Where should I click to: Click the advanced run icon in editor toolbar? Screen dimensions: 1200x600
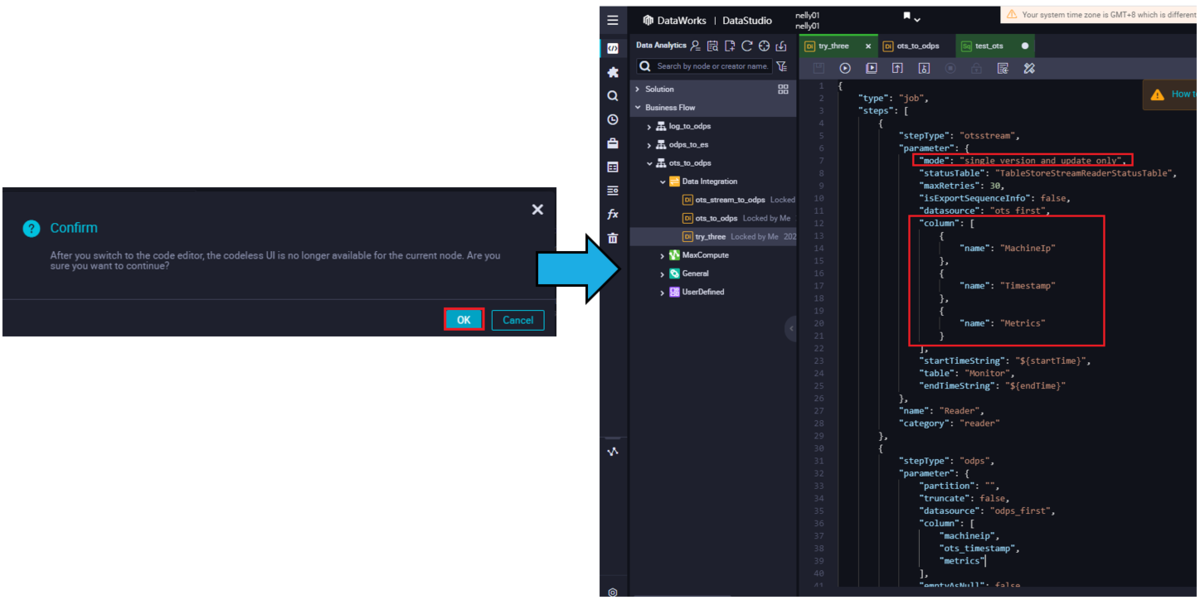click(x=871, y=68)
